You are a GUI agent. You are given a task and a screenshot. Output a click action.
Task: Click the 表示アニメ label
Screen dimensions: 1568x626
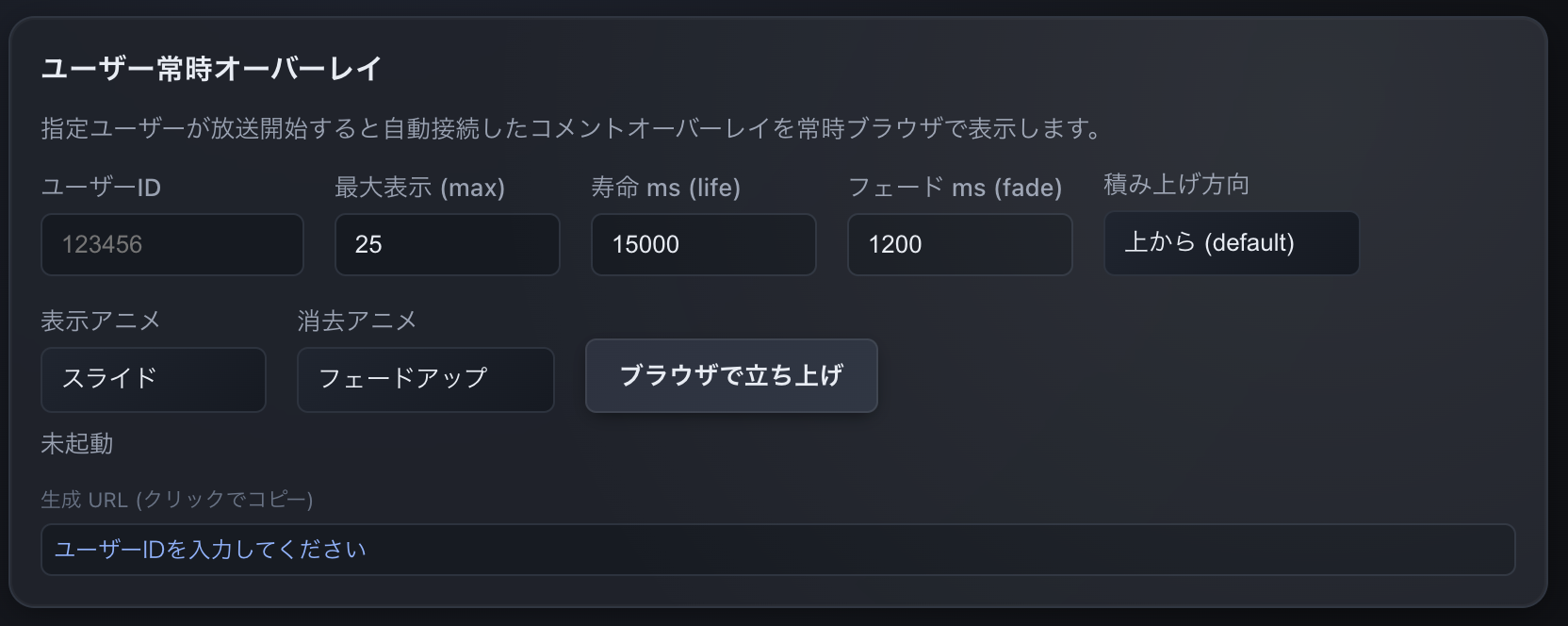101,321
